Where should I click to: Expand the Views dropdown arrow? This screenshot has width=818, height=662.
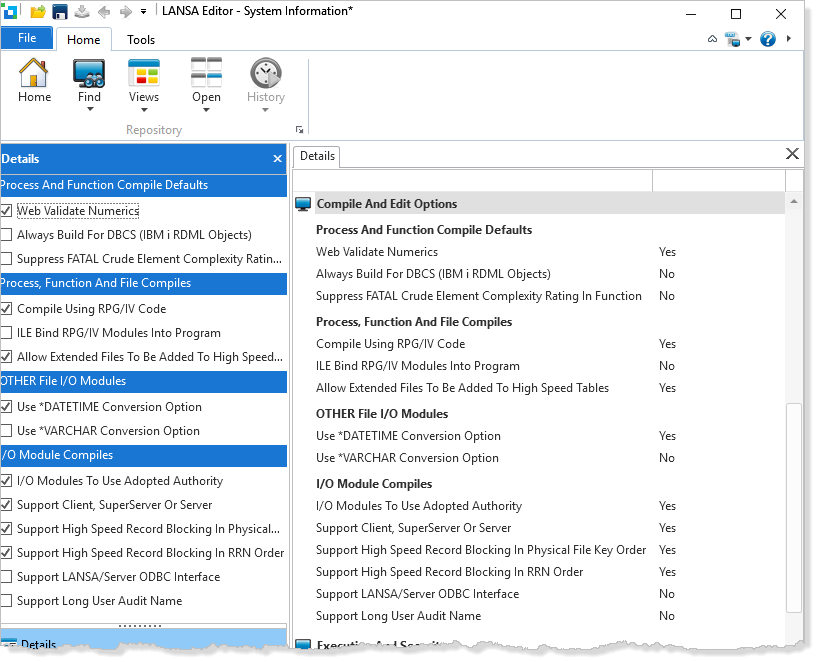(143, 110)
